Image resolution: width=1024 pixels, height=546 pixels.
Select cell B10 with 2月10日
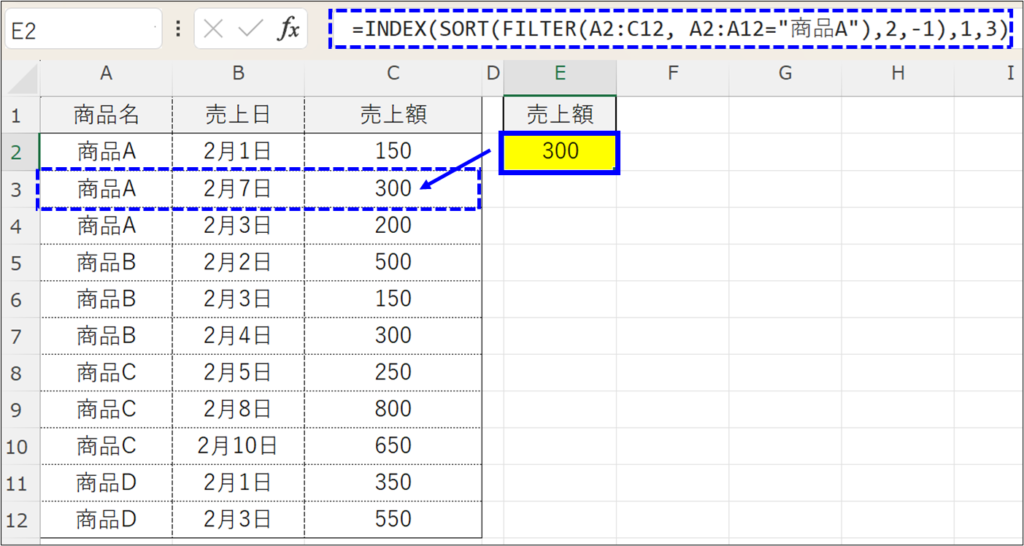click(238, 446)
